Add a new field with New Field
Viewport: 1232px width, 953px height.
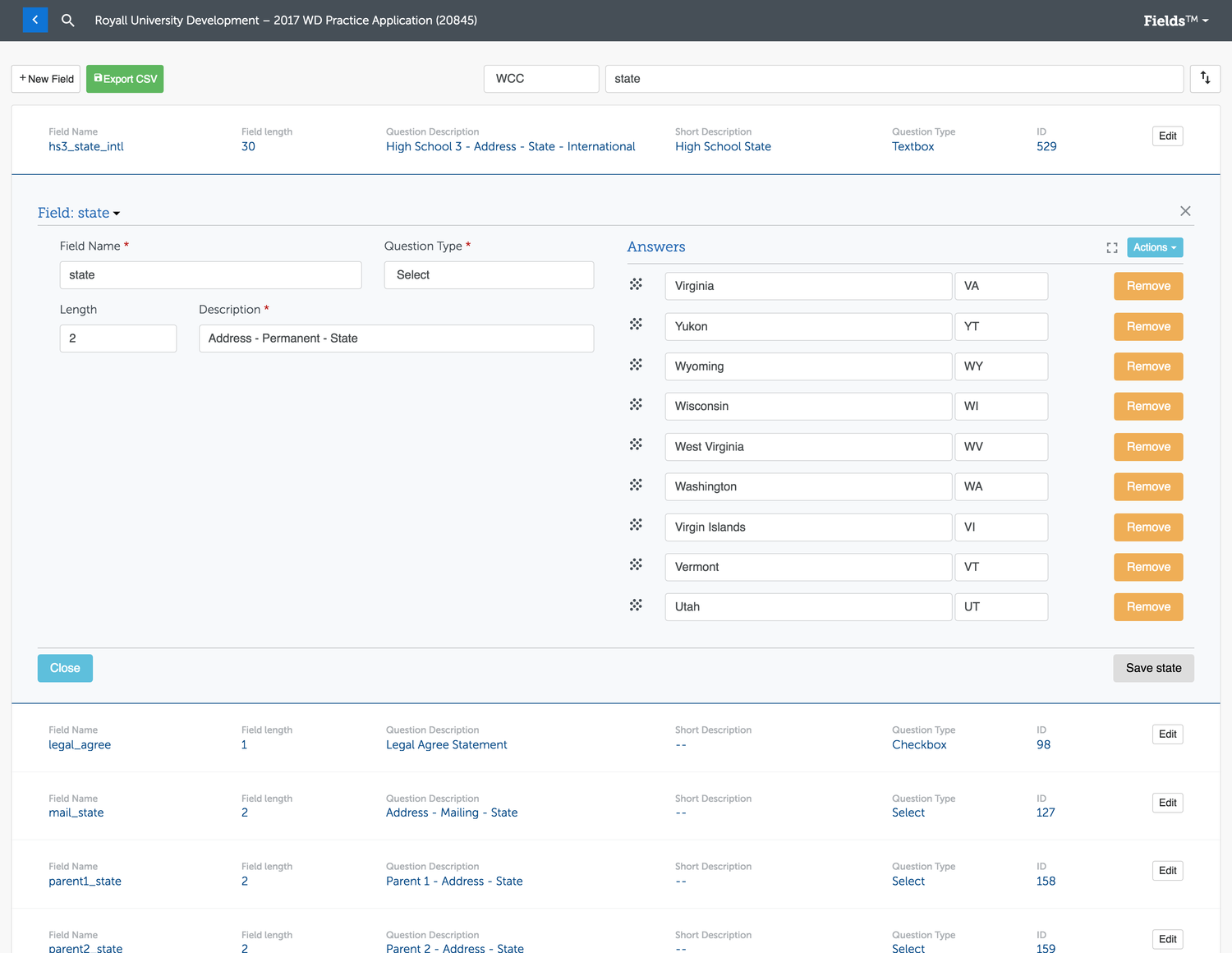tap(46, 79)
